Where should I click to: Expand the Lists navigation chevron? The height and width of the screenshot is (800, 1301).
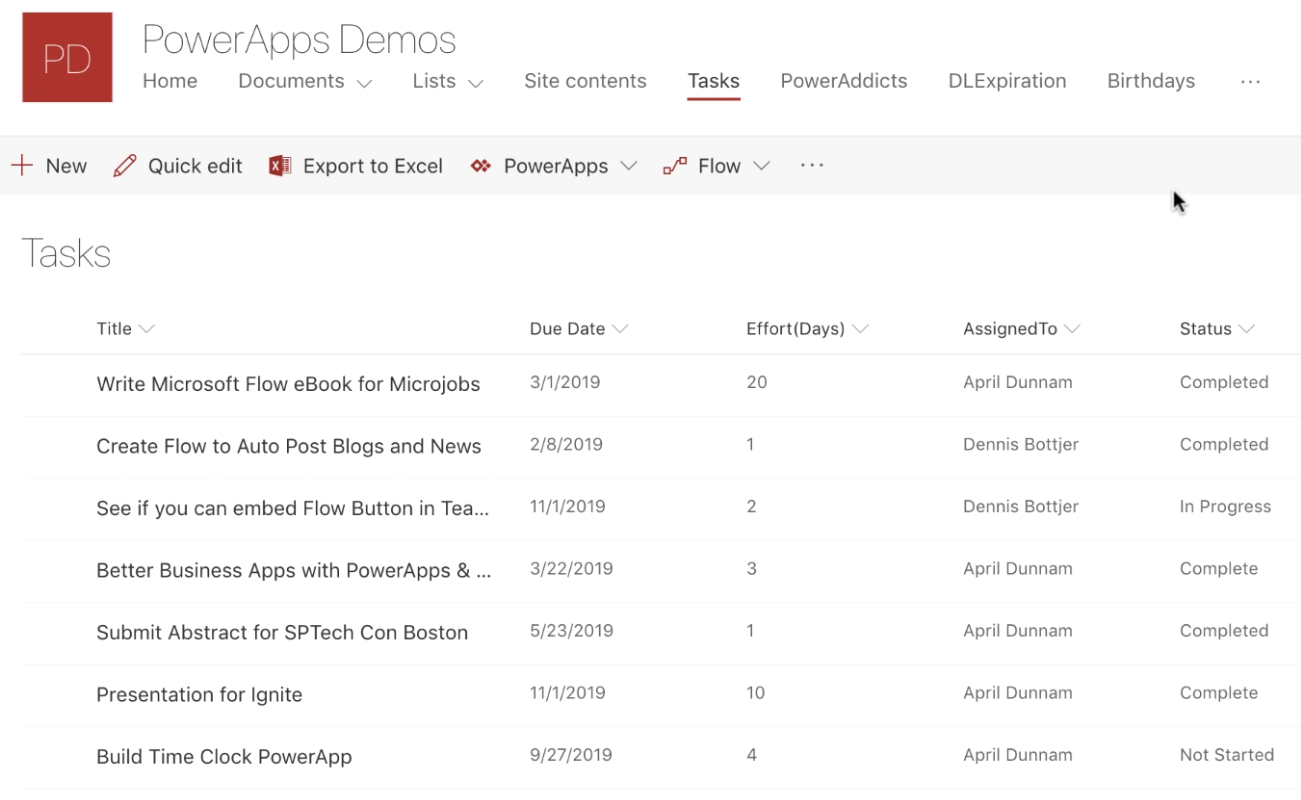475,84
